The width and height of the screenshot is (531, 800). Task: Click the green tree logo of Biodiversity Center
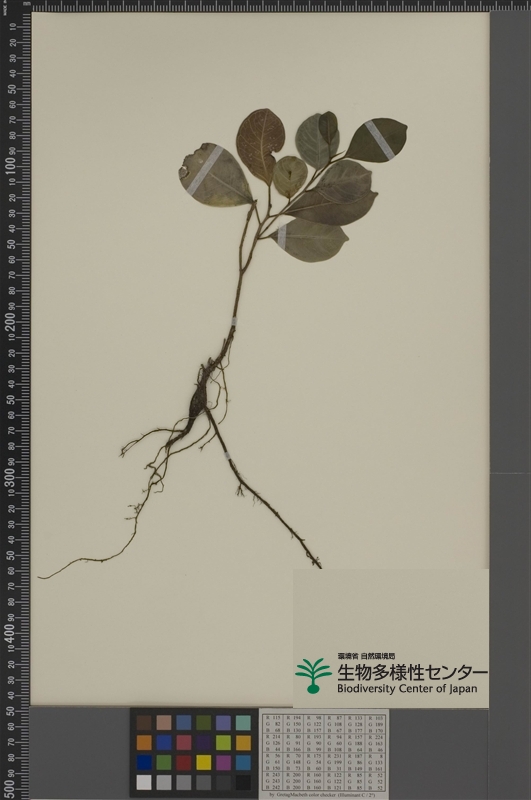click(313, 675)
